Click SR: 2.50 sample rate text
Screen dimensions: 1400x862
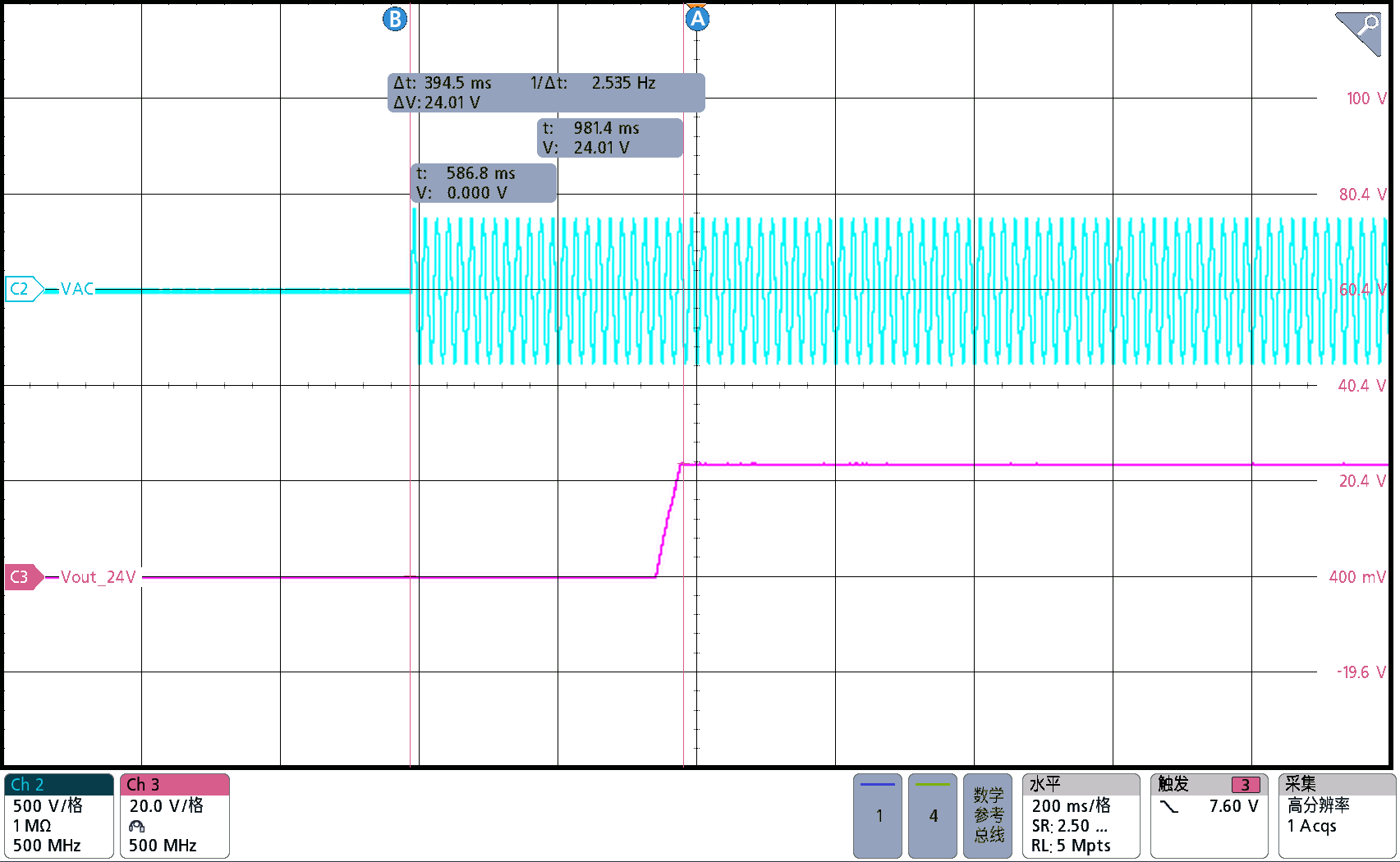pos(1069,826)
